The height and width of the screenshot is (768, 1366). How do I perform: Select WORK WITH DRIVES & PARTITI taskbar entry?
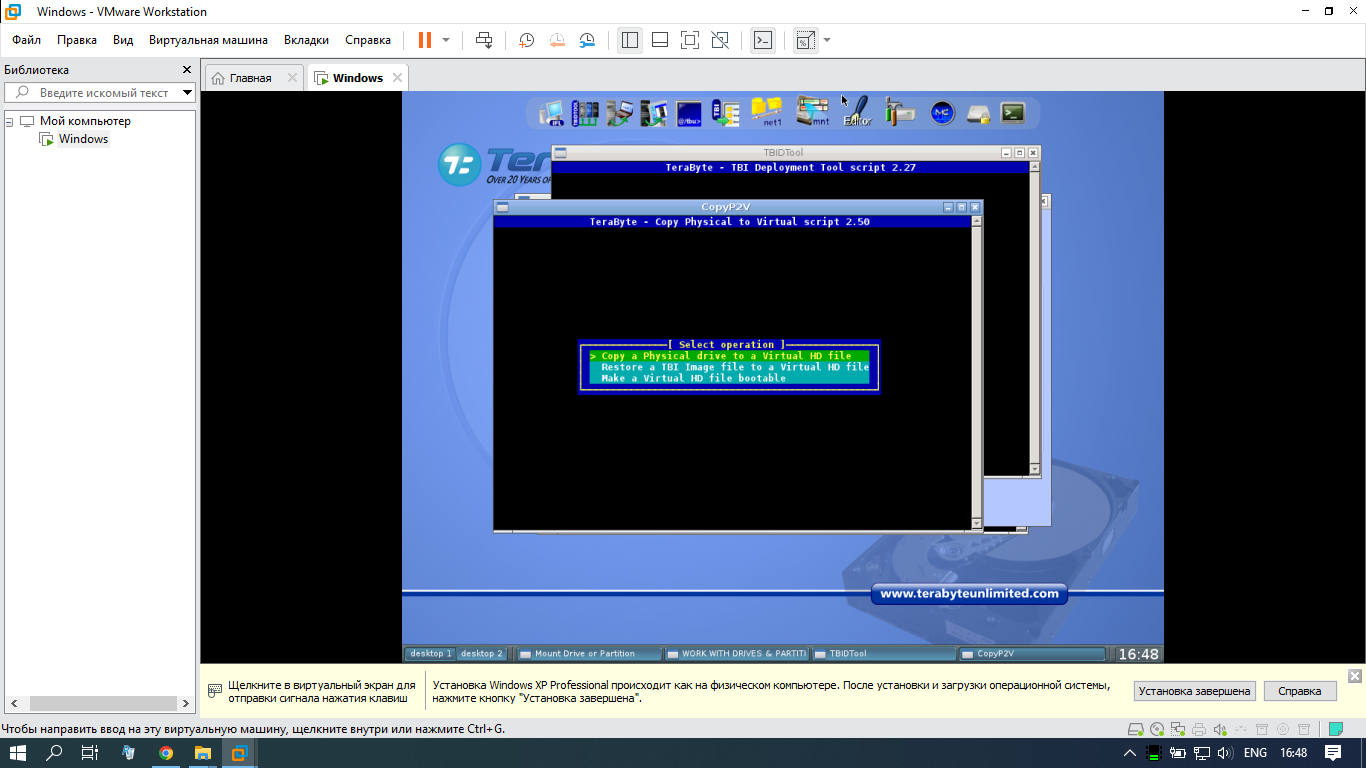pos(737,654)
